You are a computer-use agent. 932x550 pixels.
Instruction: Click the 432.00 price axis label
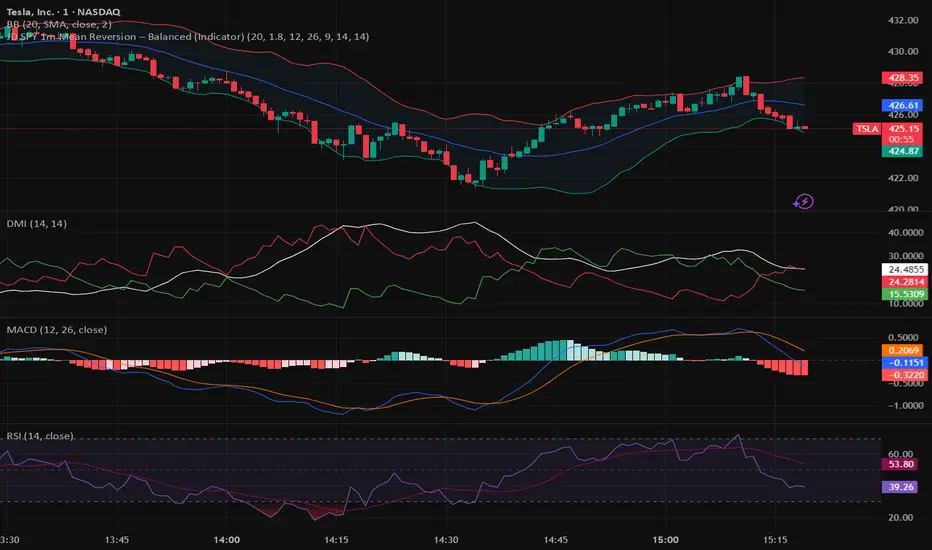903,20
